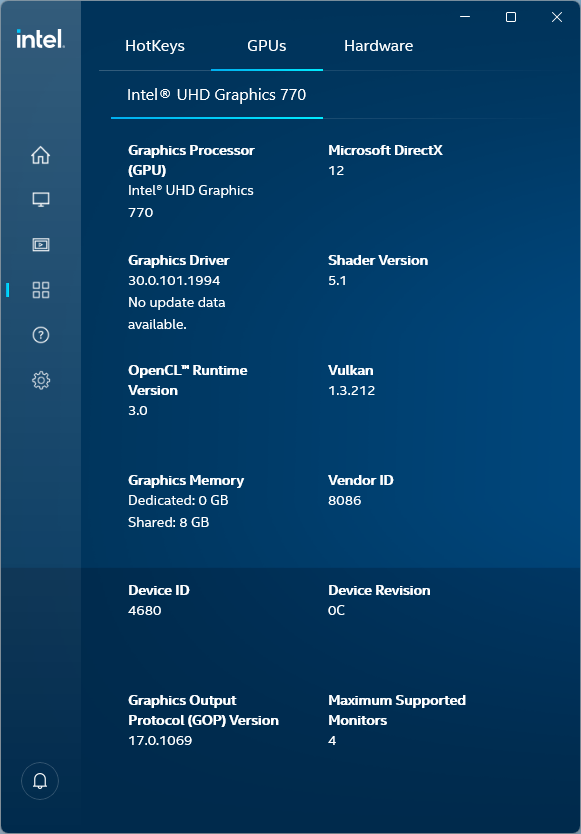Click the Maximum Supported Monitors value 4

coord(332,741)
